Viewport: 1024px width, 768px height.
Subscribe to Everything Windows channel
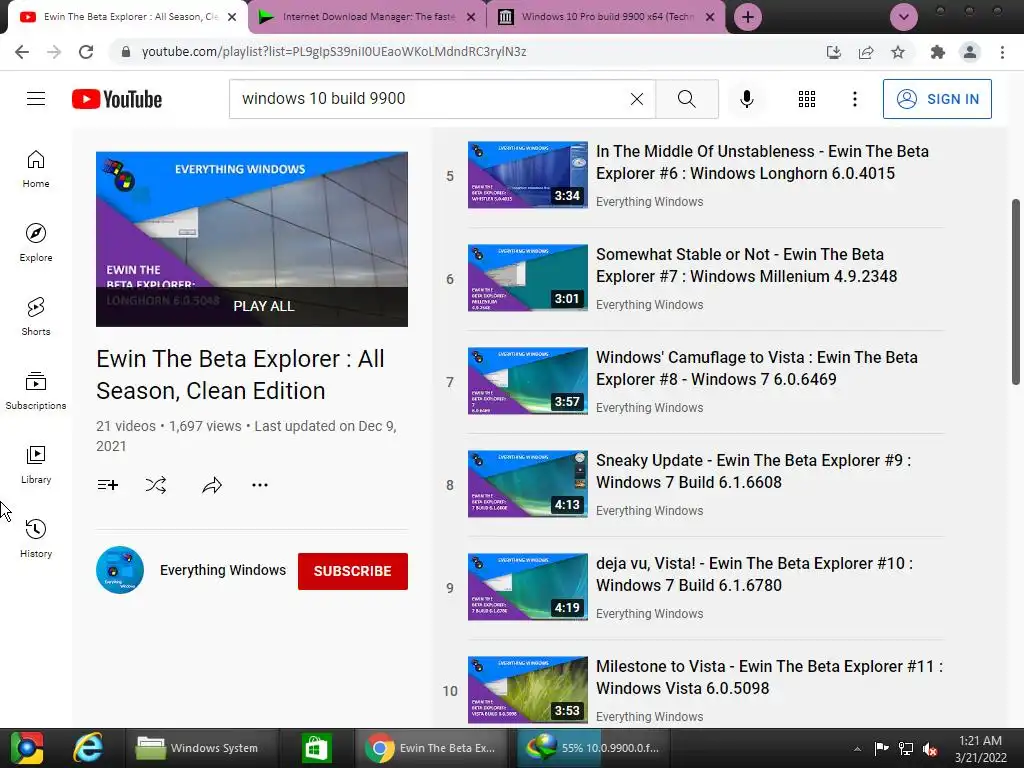[x=353, y=571]
